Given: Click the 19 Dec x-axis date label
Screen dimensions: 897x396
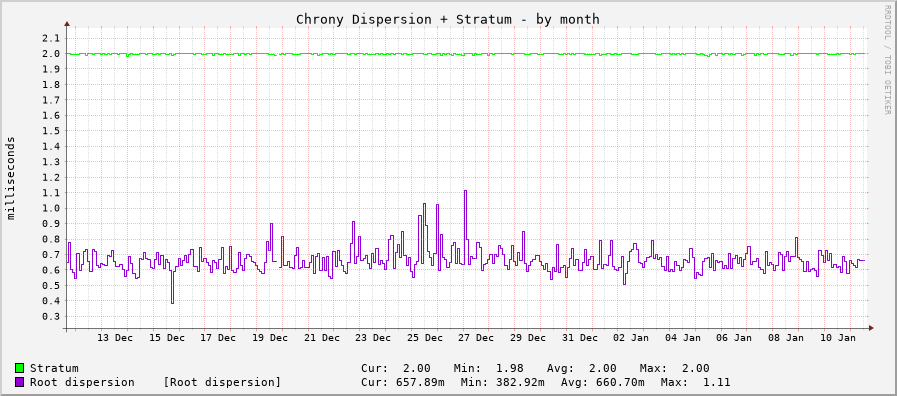Looking at the screenshot, I should pos(270,338).
